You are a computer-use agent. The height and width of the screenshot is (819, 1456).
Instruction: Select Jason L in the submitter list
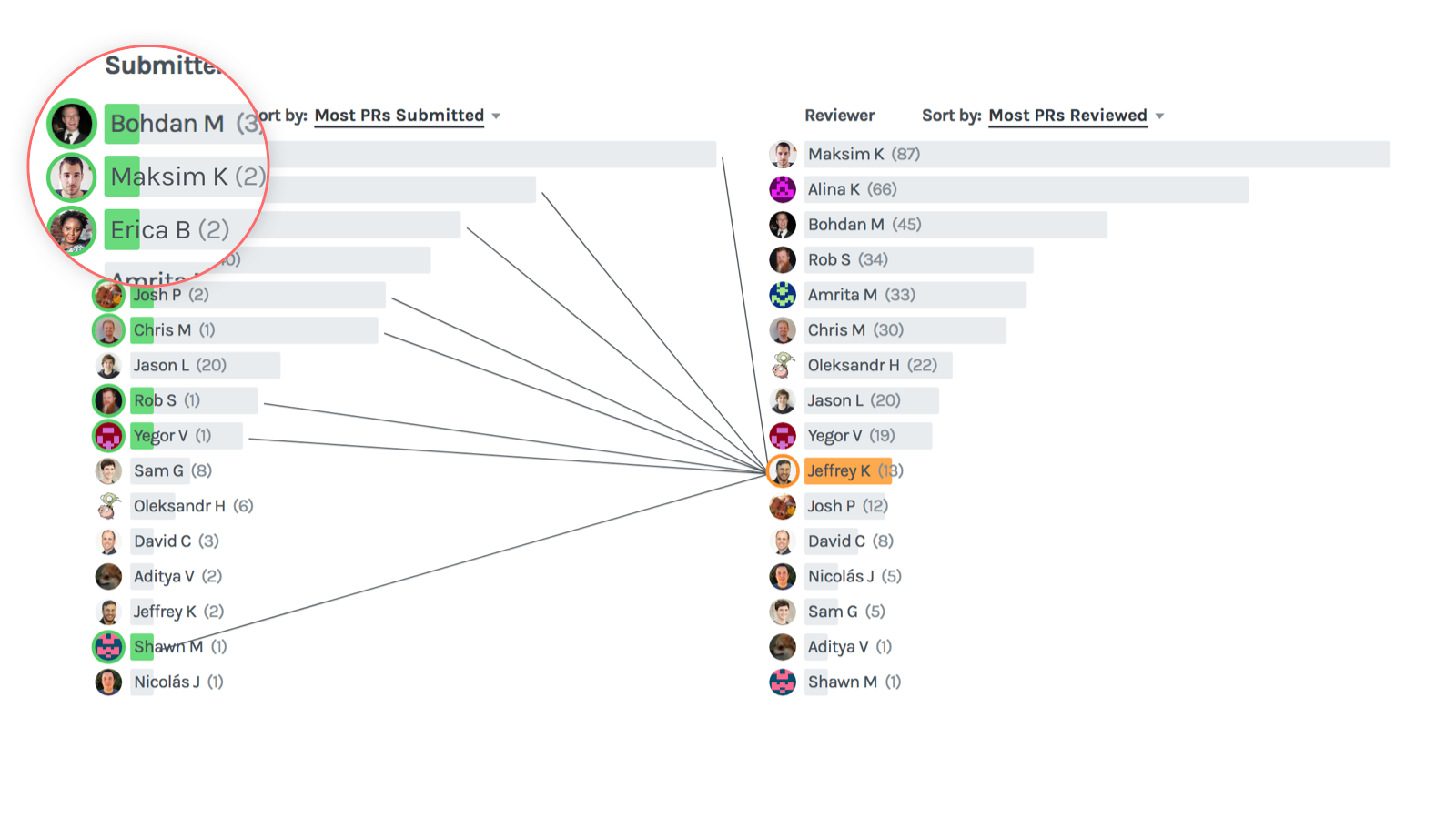click(161, 366)
